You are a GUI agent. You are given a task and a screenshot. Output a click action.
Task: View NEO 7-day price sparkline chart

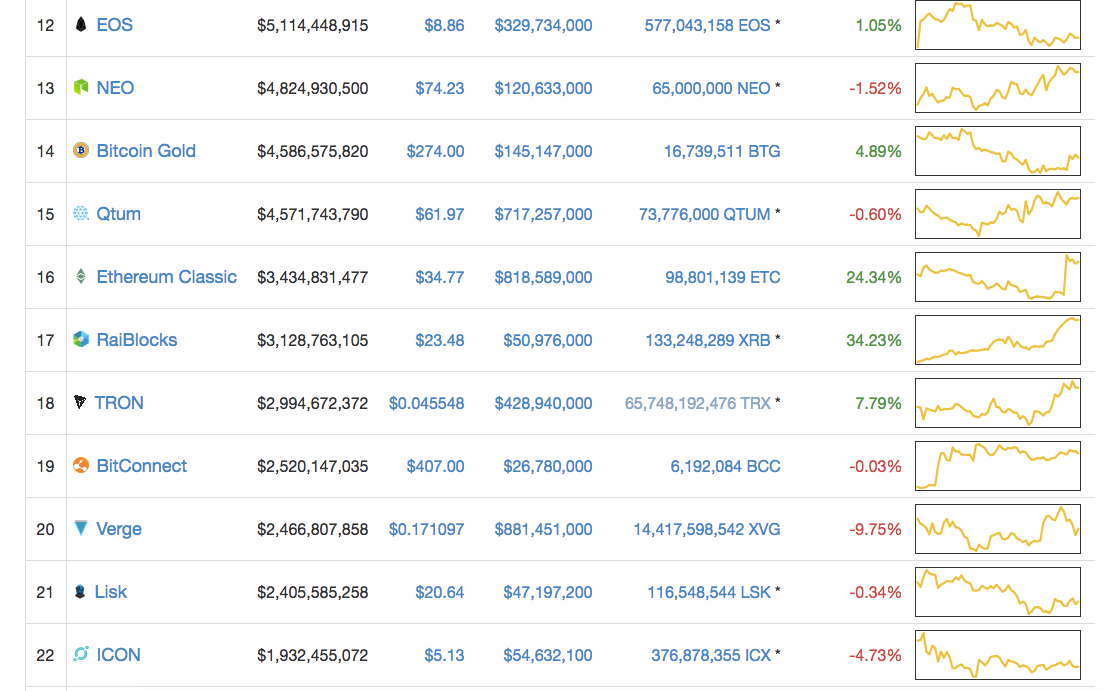tap(997, 87)
